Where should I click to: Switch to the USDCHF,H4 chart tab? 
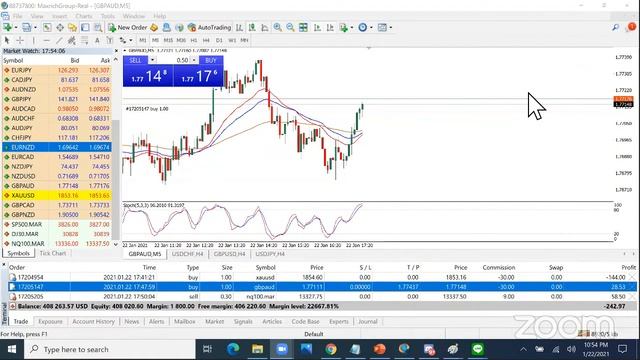click(187, 254)
